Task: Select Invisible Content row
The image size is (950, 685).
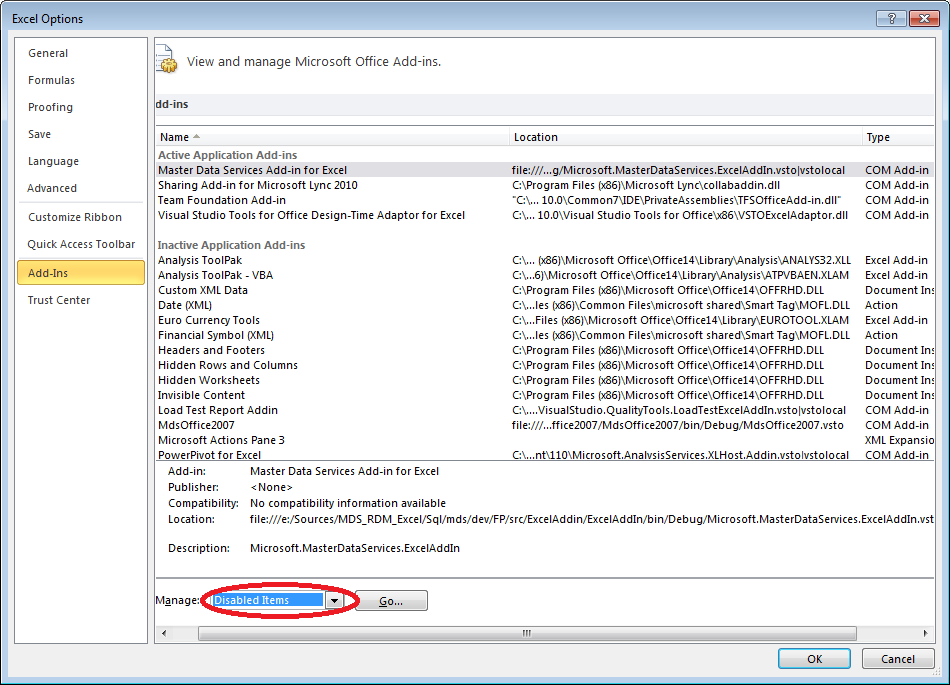Action: [x=544, y=395]
